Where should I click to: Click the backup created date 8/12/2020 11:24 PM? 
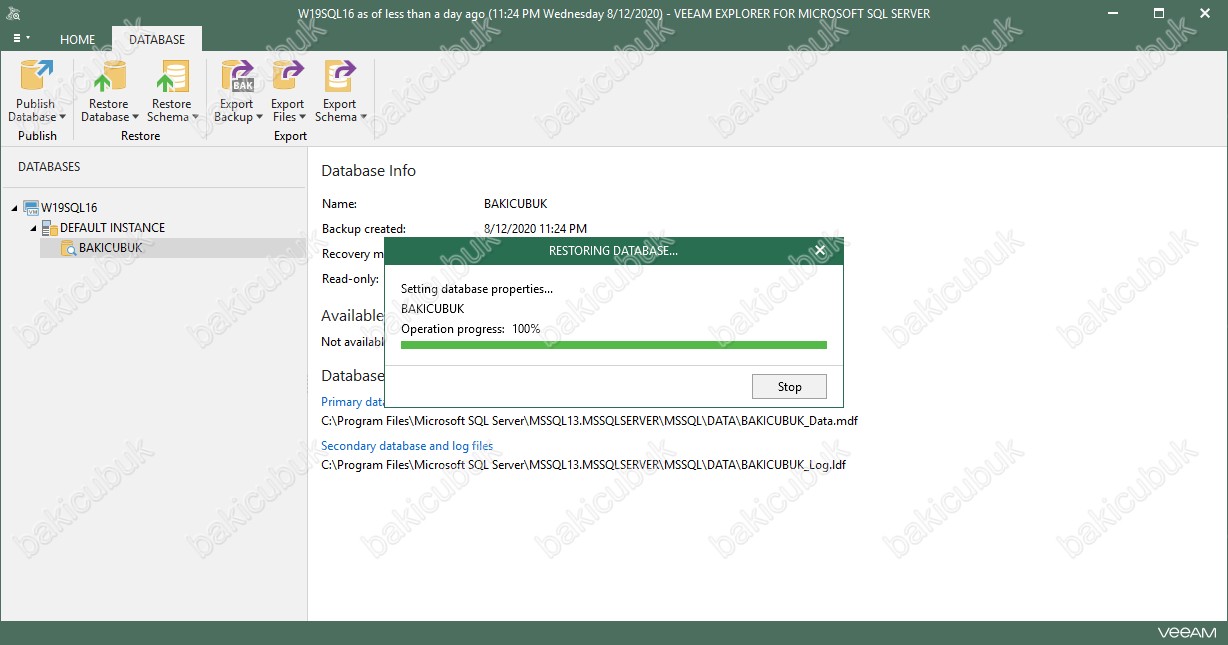point(535,229)
